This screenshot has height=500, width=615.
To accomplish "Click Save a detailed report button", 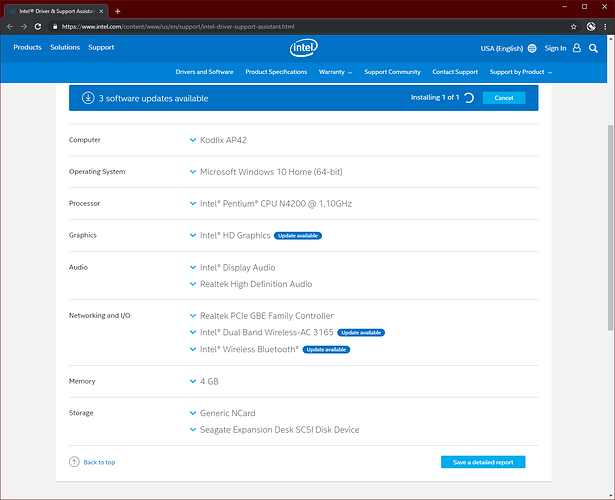I will [482, 462].
